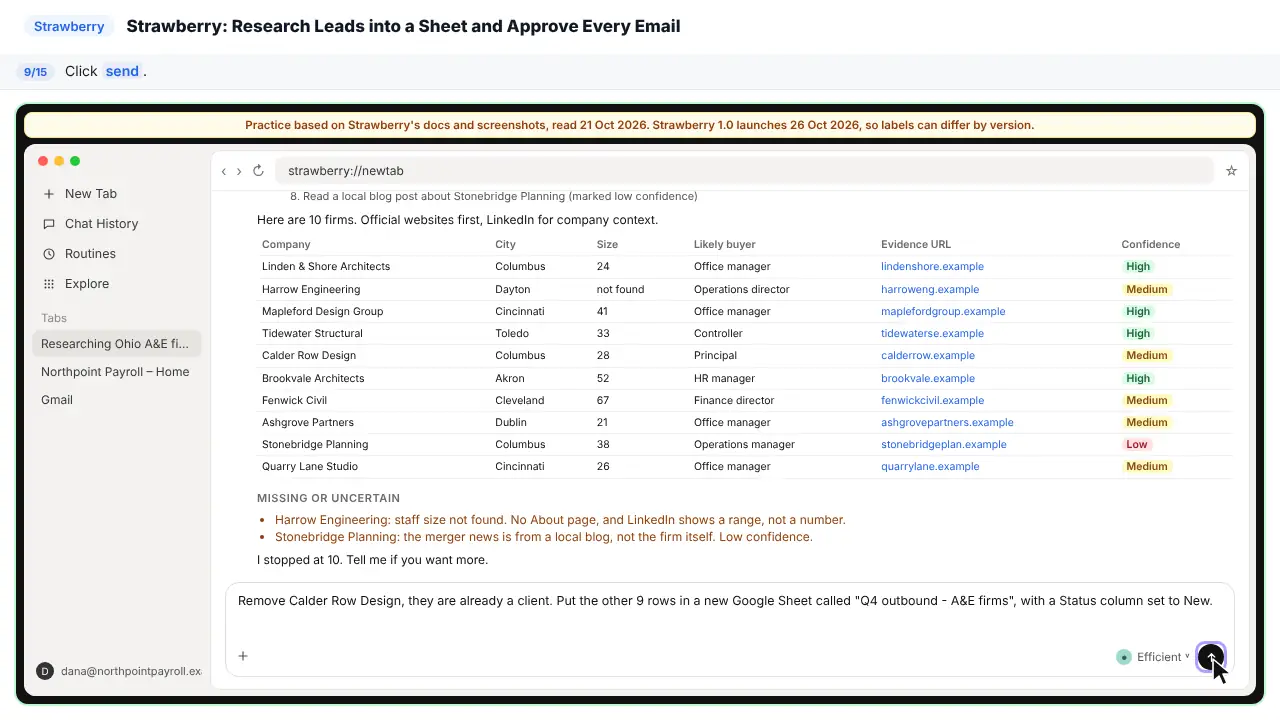1280x720 pixels.
Task: Open Routines in the sidebar
Action: click(117, 254)
